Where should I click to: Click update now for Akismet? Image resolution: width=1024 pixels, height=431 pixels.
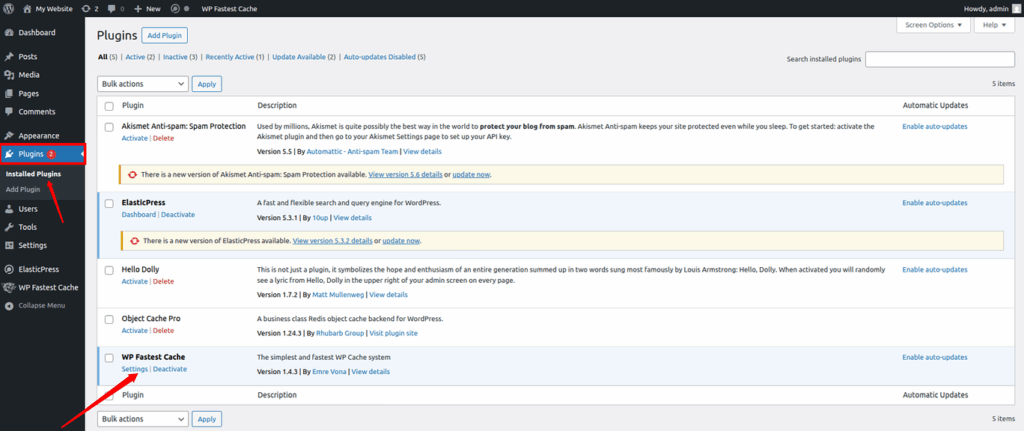(471, 175)
